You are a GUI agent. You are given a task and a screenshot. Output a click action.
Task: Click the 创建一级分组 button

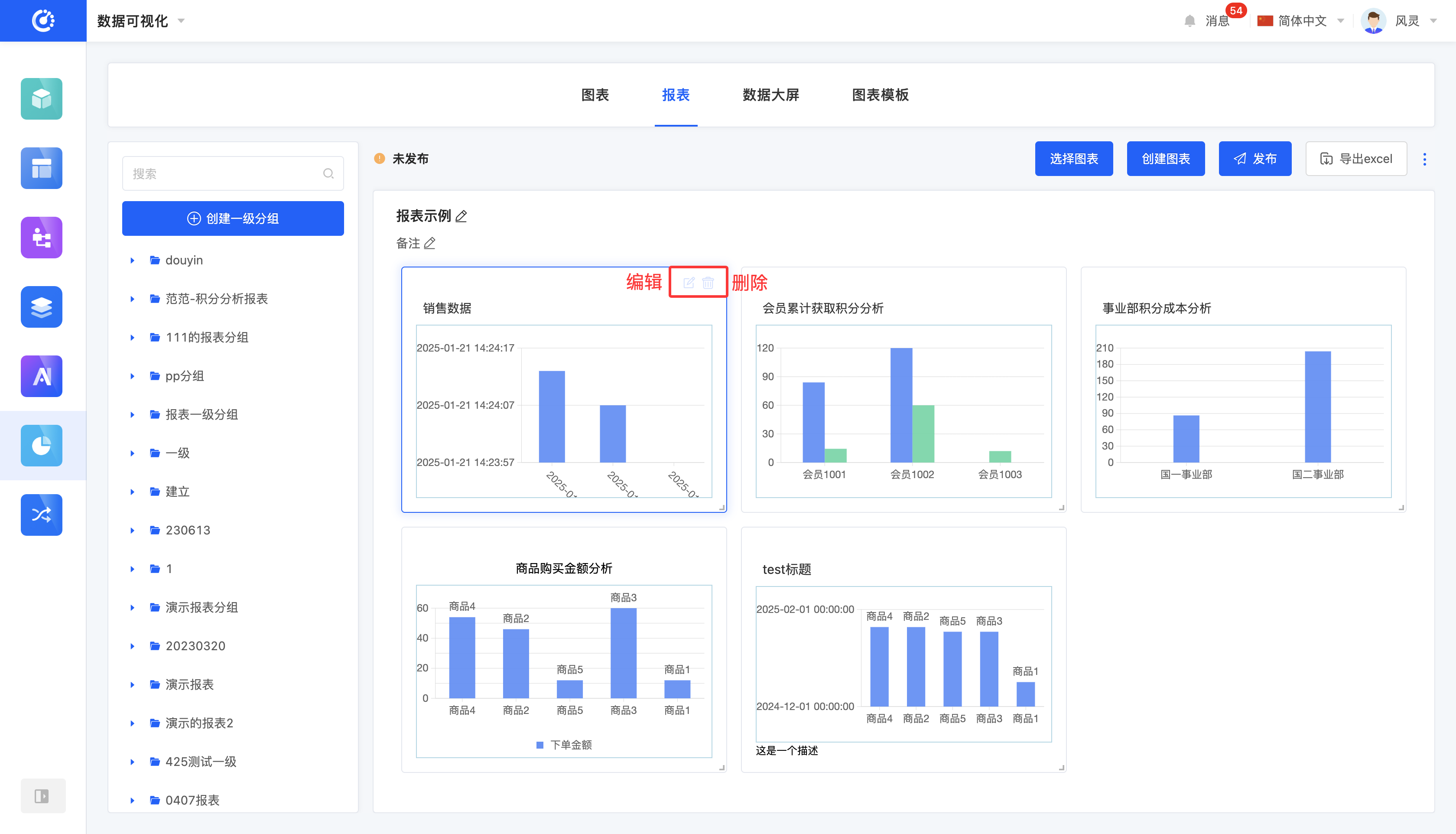(233, 219)
